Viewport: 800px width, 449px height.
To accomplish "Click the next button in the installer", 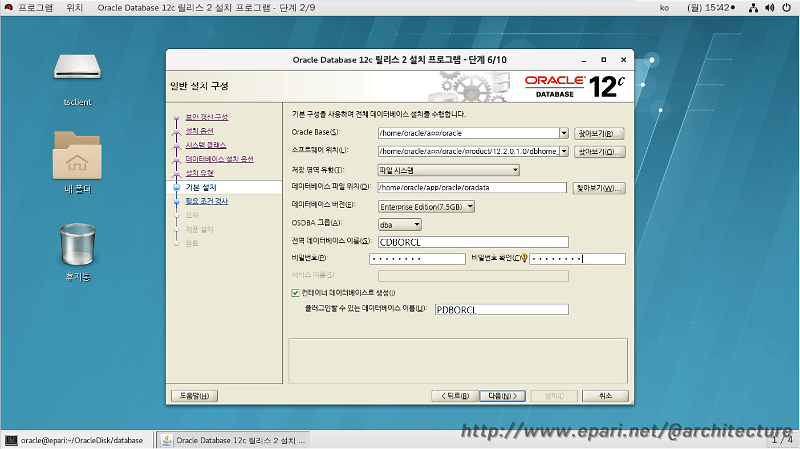I will 503,396.
